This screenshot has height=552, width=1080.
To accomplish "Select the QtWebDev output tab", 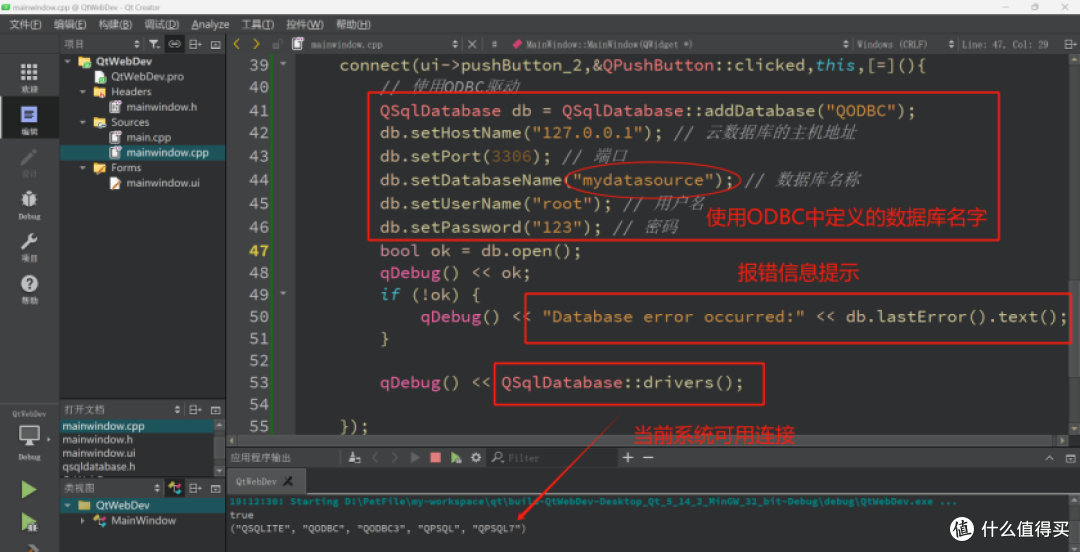I will (264, 481).
